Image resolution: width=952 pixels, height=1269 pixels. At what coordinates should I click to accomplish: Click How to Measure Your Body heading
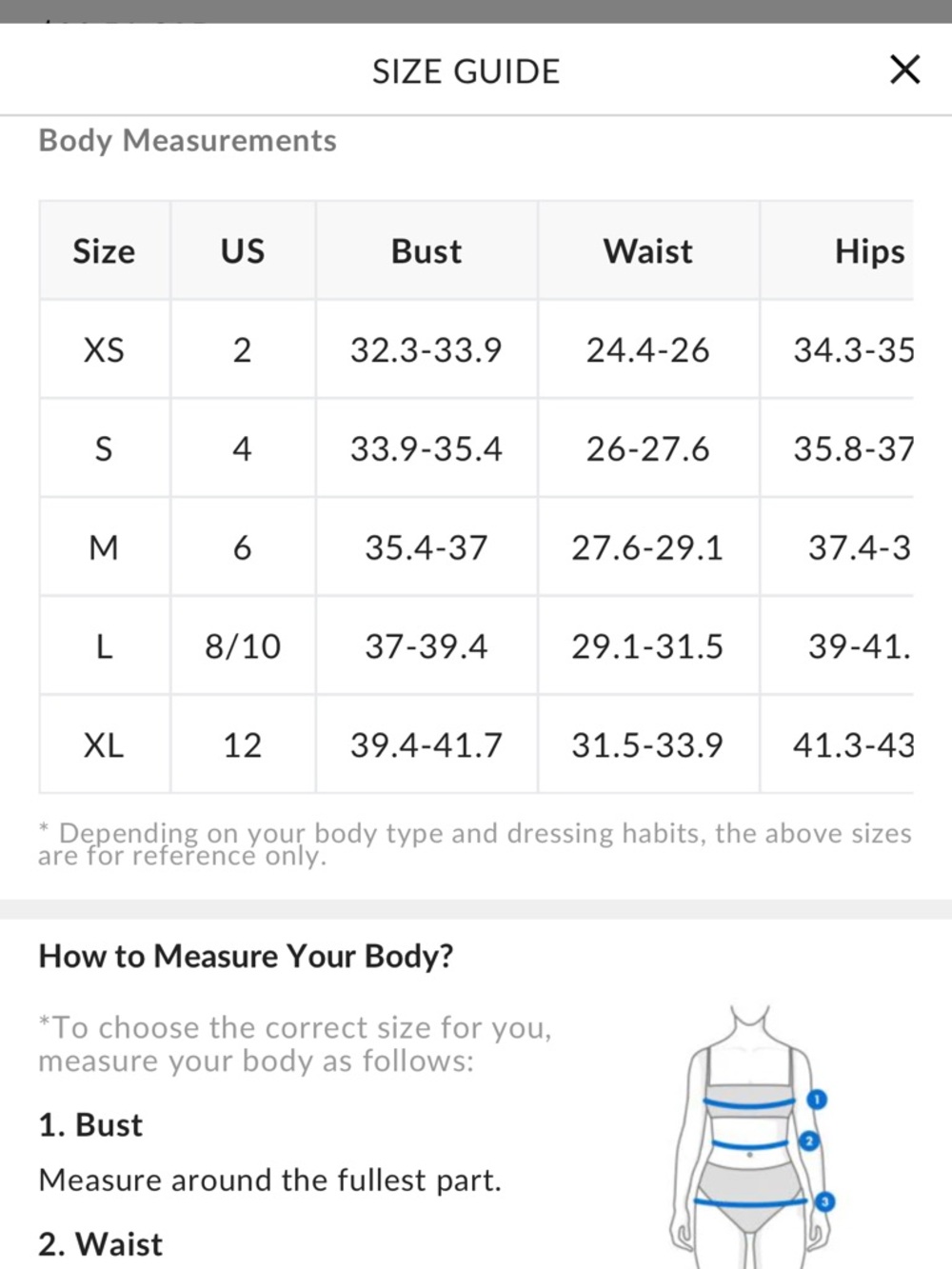(x=246, y=956)
